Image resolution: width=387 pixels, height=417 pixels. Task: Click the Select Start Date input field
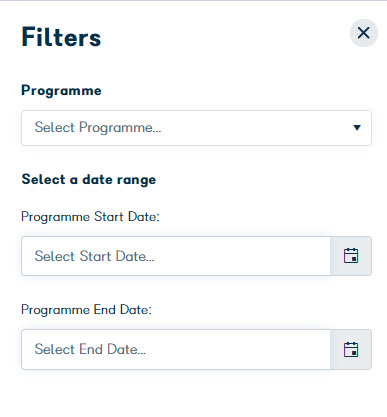coord(176,256)
